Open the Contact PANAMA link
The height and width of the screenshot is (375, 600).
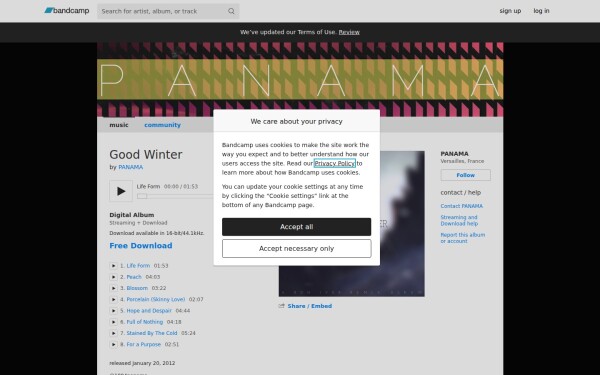coord(461,206)
